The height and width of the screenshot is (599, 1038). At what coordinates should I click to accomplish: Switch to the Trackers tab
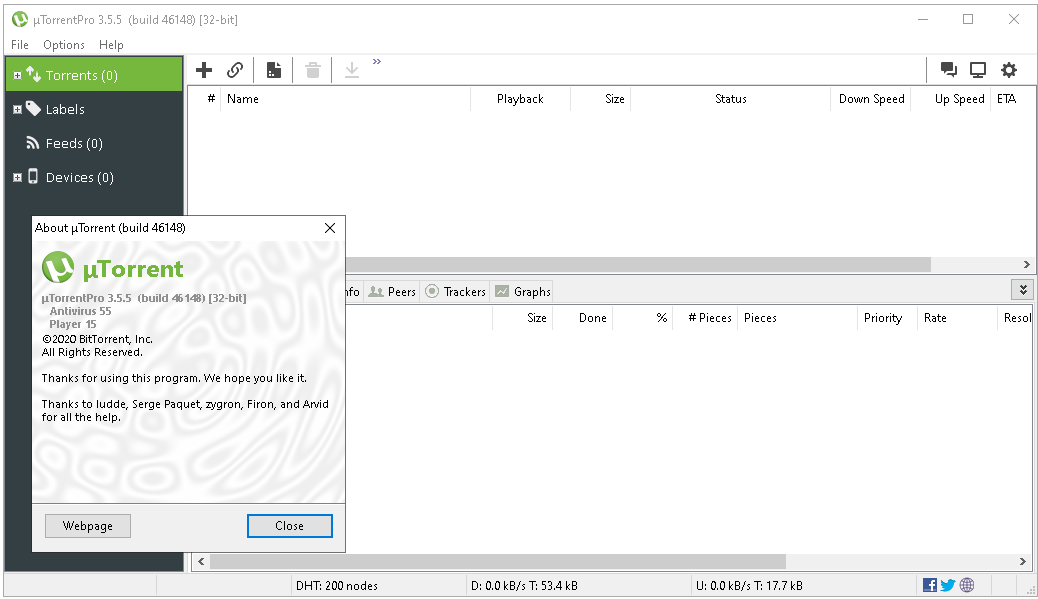[x=455, y=291]
